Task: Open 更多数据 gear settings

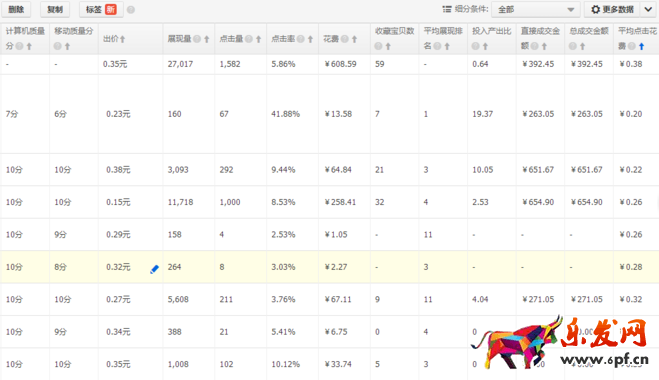Action: (612, 9)
